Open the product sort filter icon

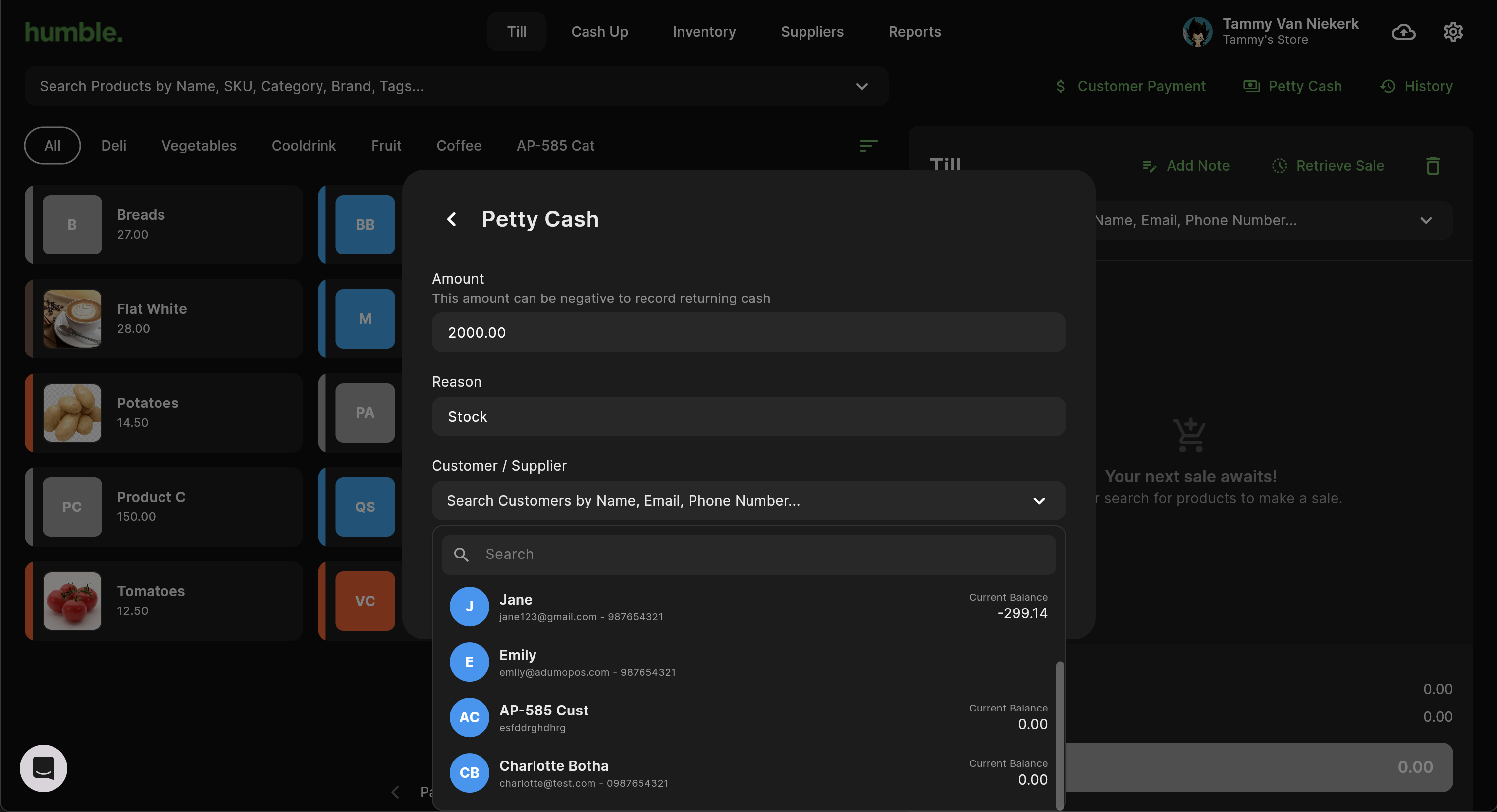(868, 145)
